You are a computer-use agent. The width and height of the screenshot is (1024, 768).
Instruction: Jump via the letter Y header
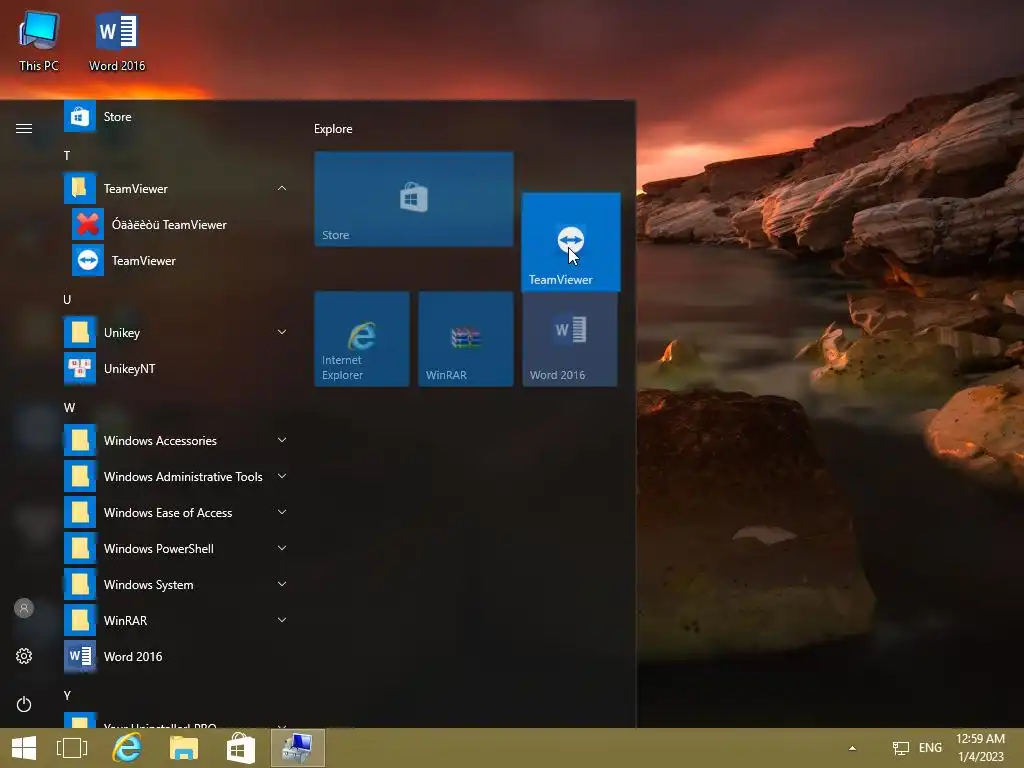point(67,696)
